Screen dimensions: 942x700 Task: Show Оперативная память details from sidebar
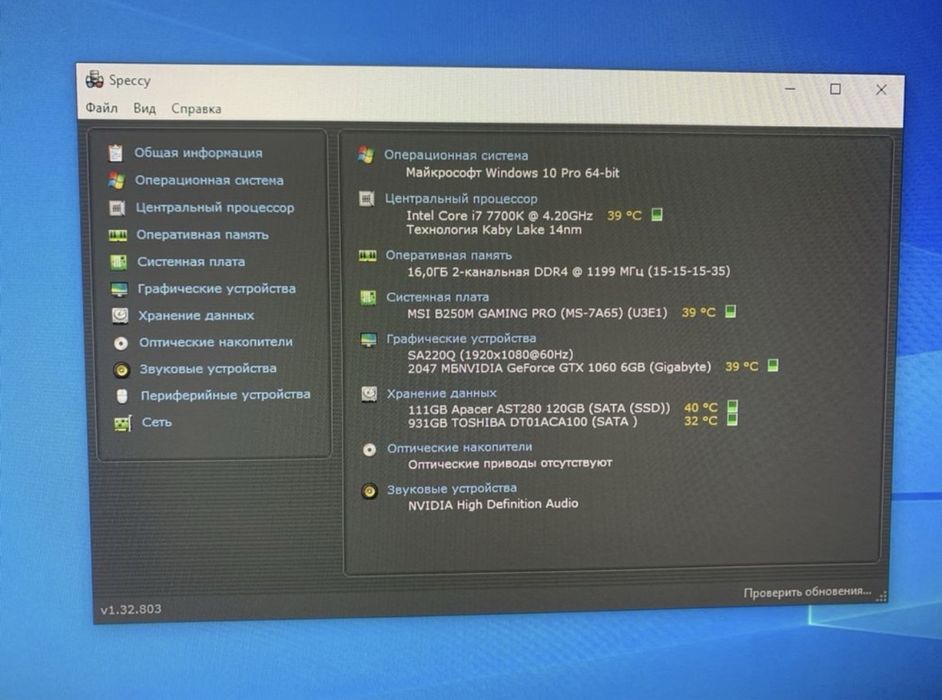coord(202,235)
